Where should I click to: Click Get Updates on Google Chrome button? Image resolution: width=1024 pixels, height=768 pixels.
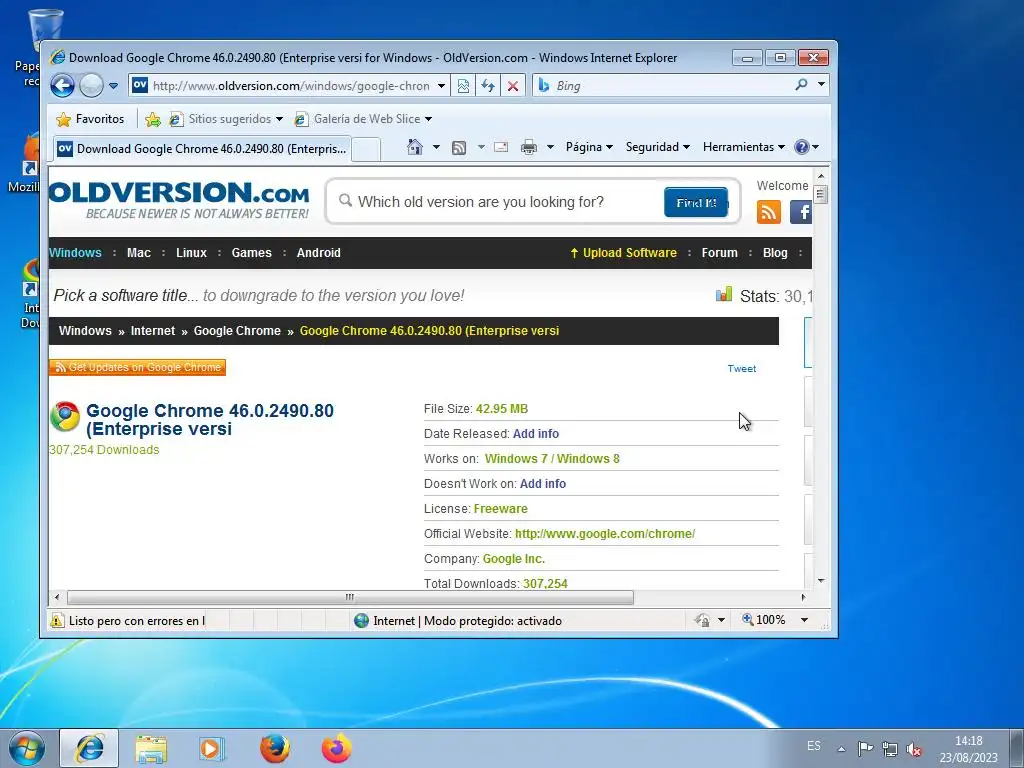tap(137, 368)
